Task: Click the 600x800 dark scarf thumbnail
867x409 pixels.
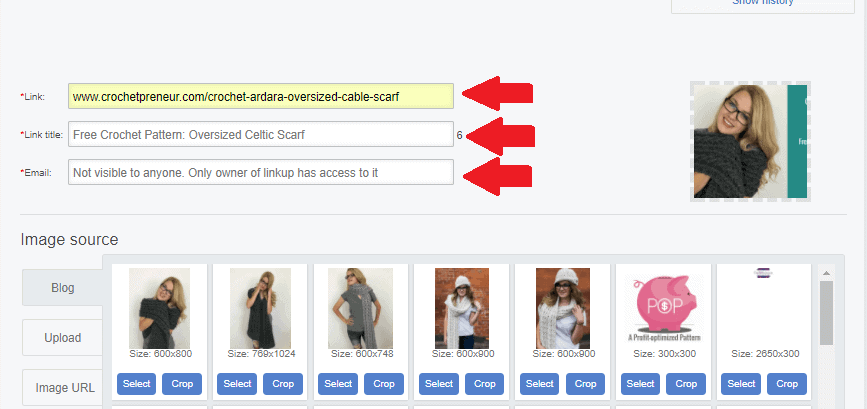Action: point(159,308)
